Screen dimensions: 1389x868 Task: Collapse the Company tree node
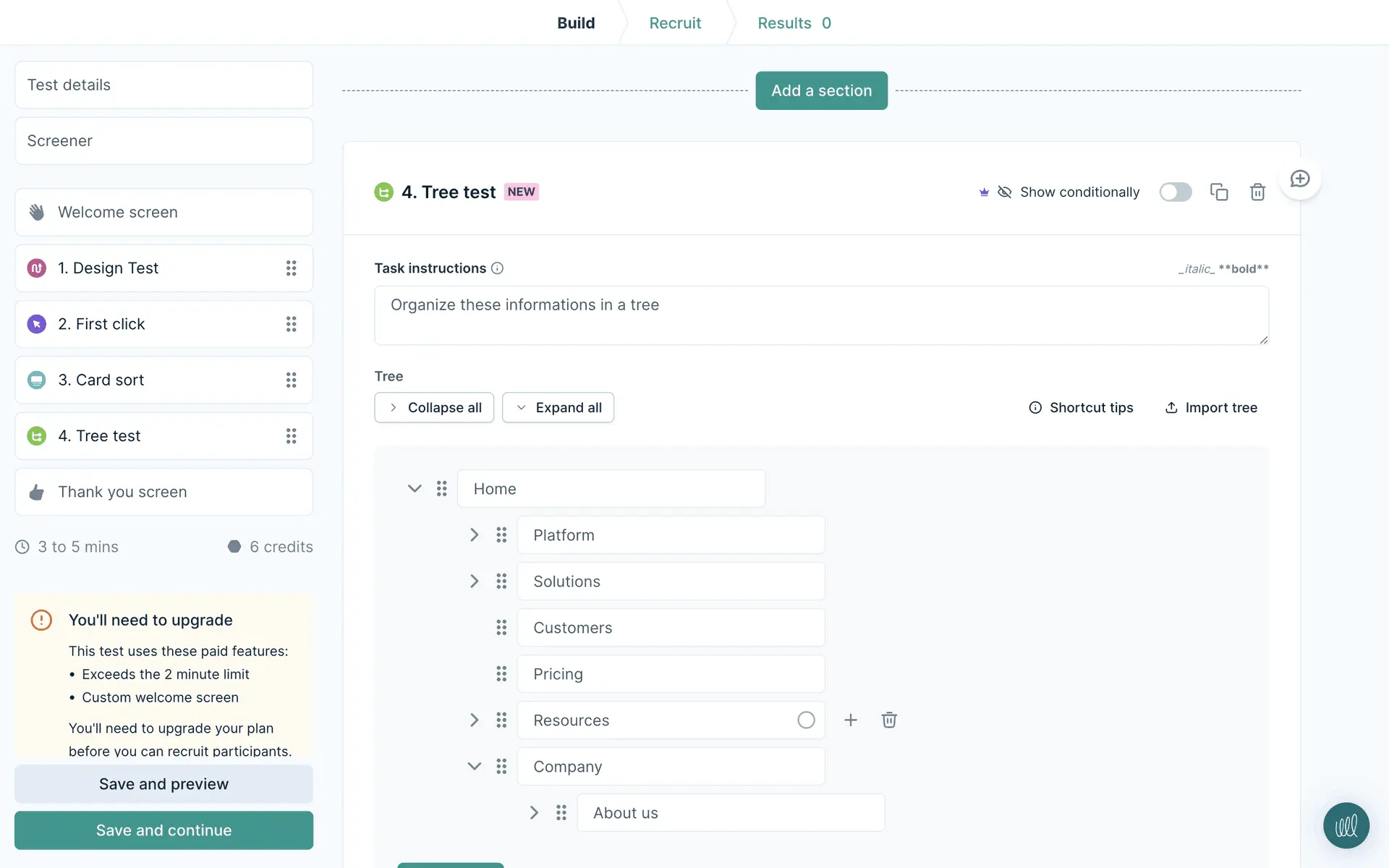(475, 767)
